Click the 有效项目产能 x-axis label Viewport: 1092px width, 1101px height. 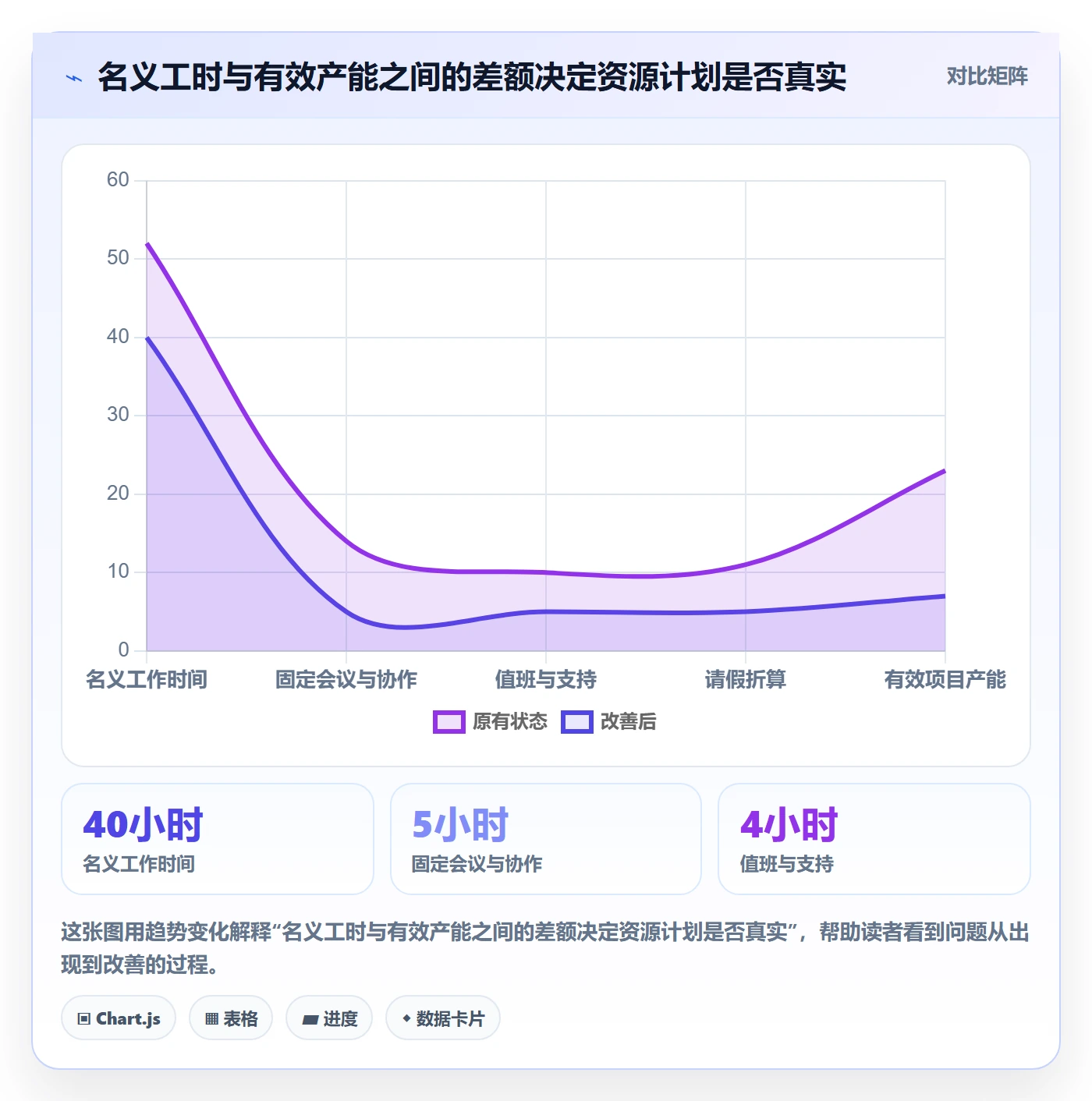point(945,680)
